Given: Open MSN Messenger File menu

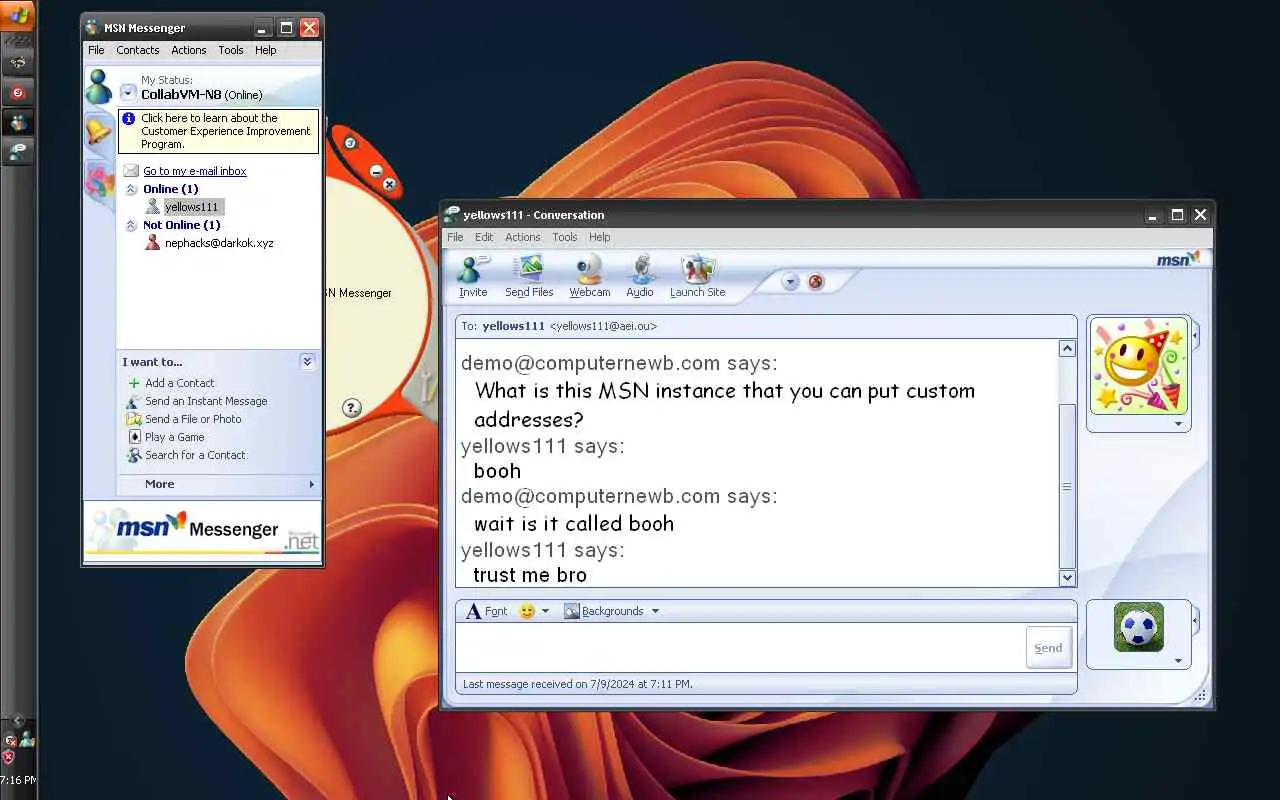Looking at the screenshot, I should pyautogui.click(x=96, y=50).
